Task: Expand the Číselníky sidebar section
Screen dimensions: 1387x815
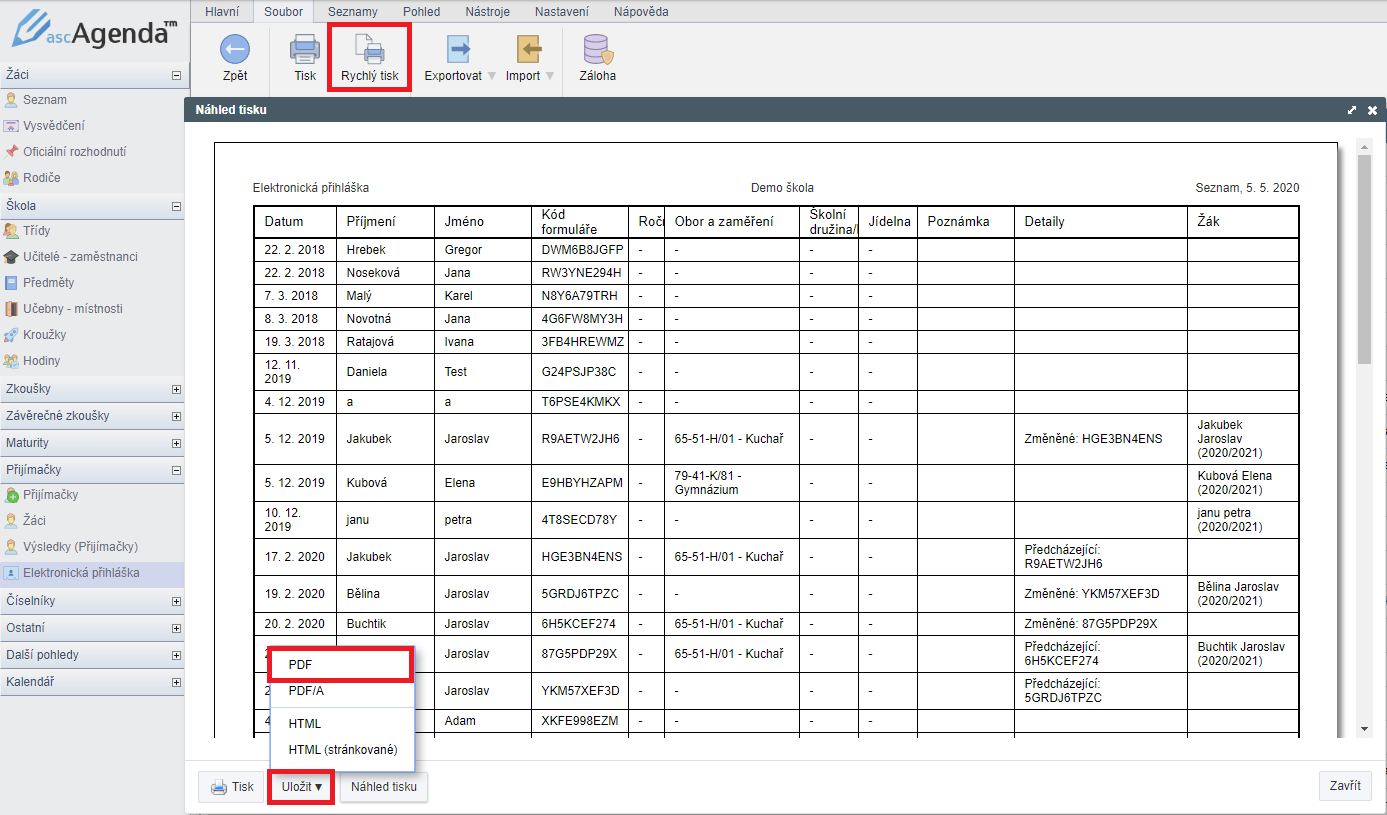Action: pyautogui.click(x=176, y=602)
